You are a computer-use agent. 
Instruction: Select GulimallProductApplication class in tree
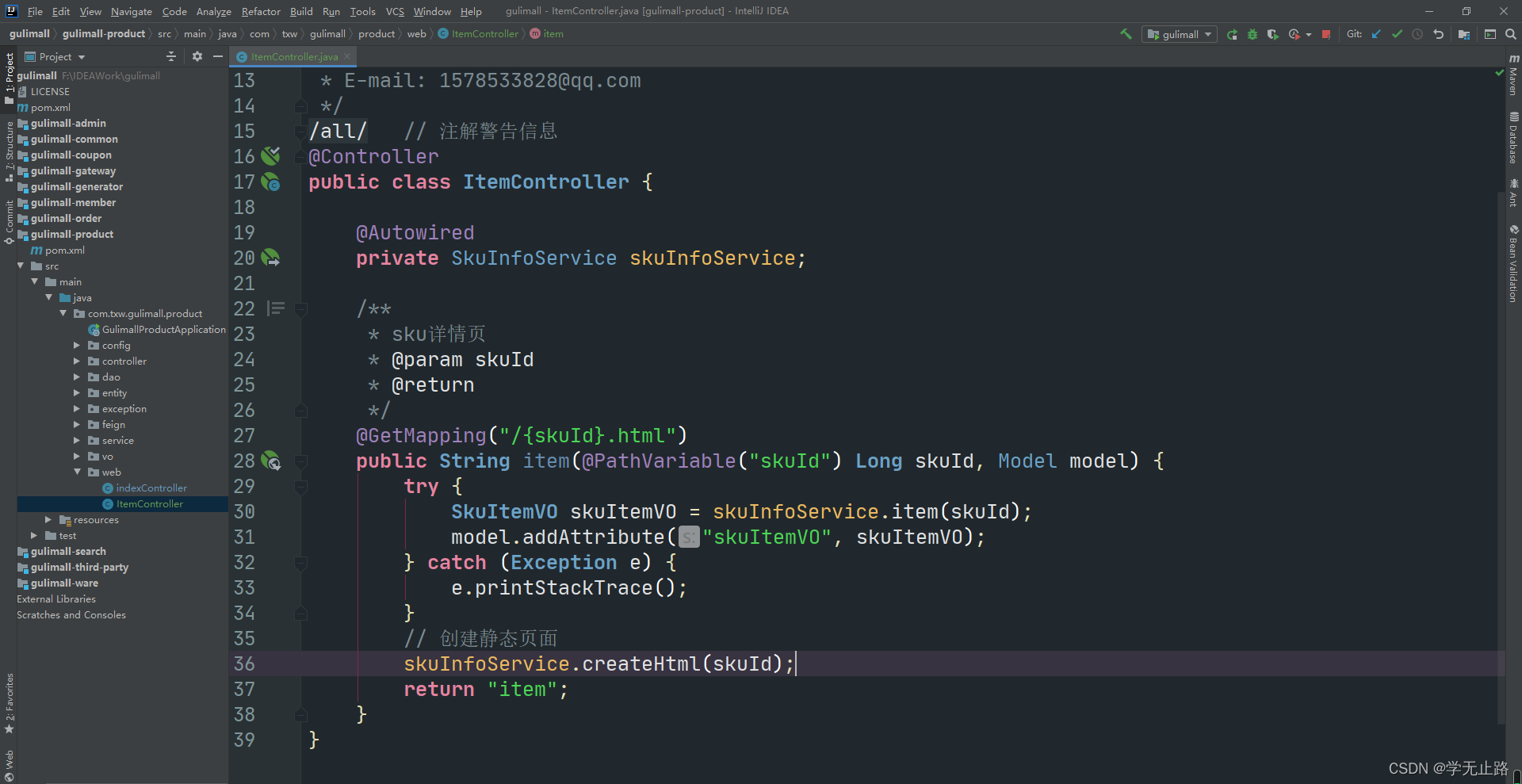164,330
